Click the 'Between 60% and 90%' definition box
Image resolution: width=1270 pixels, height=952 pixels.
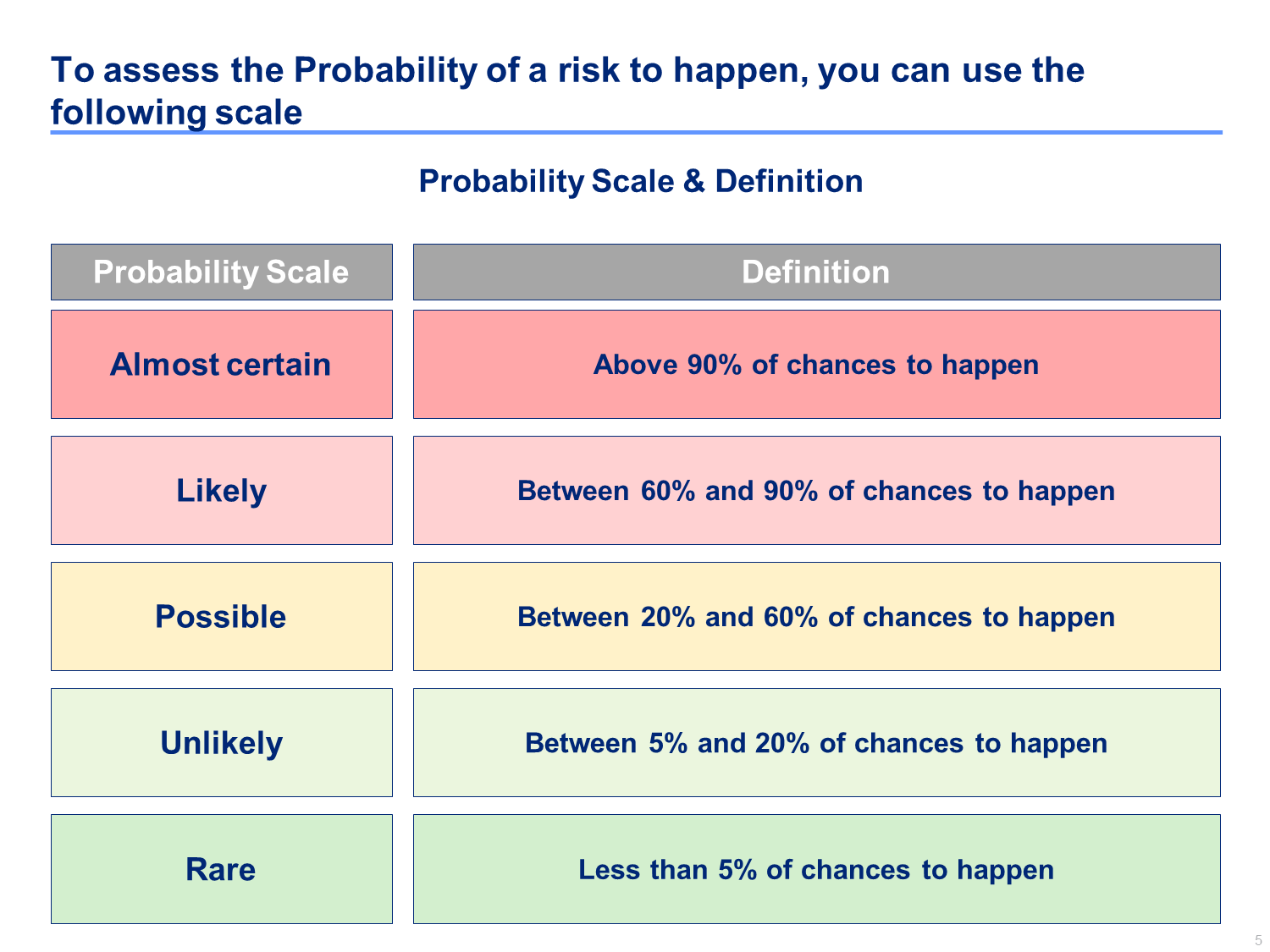pyautogui.click(x=816, y=490)
